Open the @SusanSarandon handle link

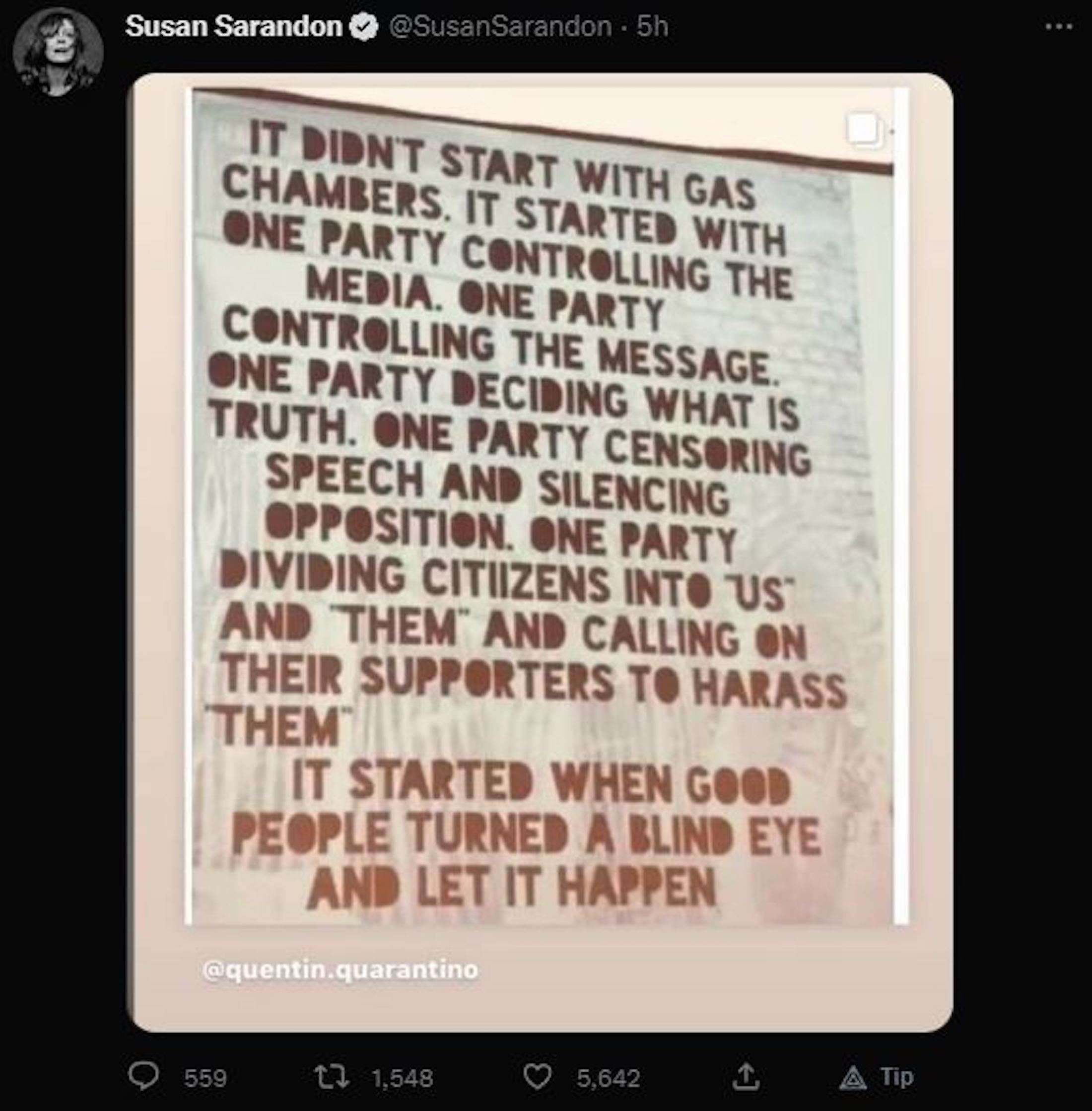point(500,27)
